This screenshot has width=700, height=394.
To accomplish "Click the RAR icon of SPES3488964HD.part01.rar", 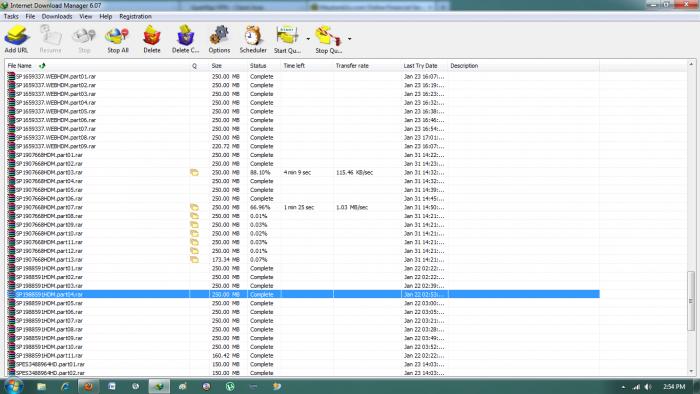I will click(x=11, y=364).
